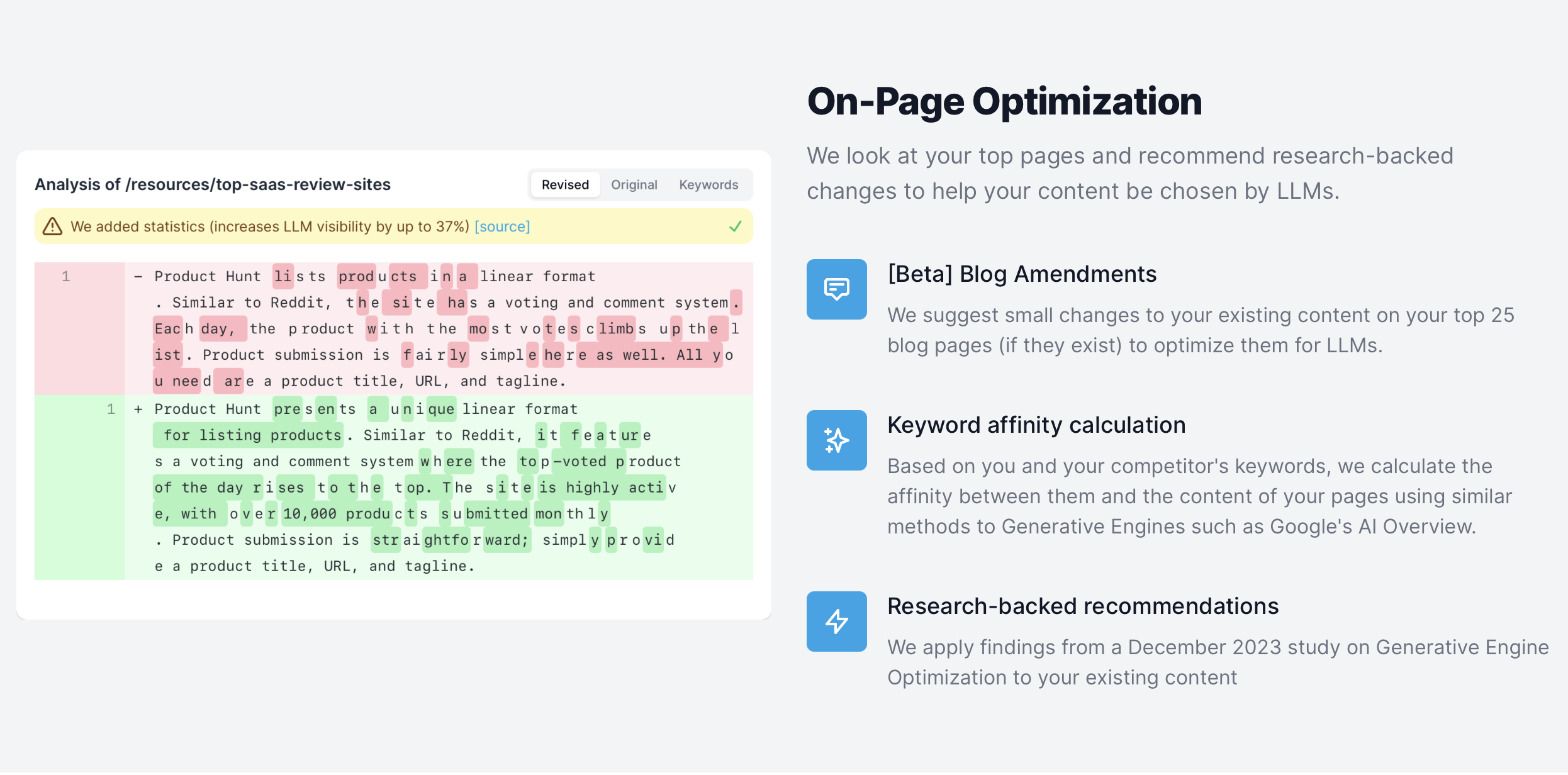Click the Keyword affinity sparkle icon
The width and height of the screenshot is (1568, 775).
836,440
